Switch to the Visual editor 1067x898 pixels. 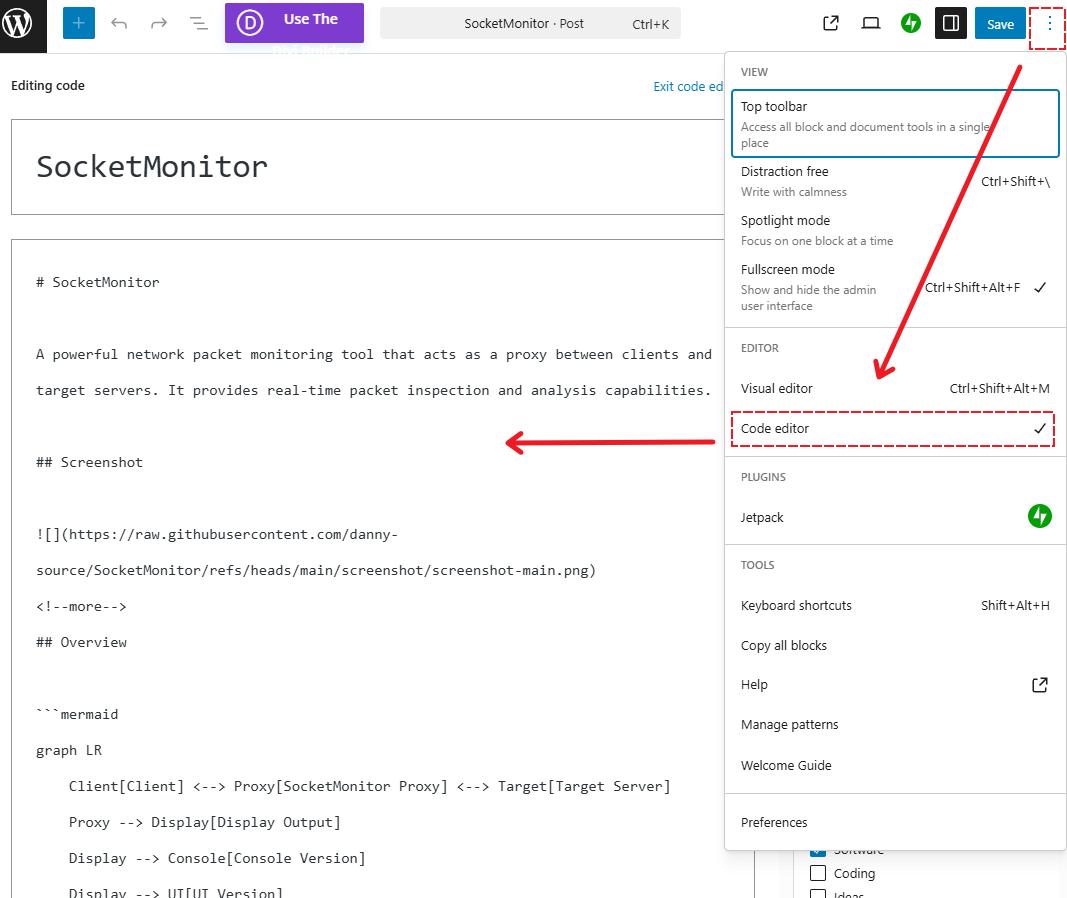coord(895,388)
